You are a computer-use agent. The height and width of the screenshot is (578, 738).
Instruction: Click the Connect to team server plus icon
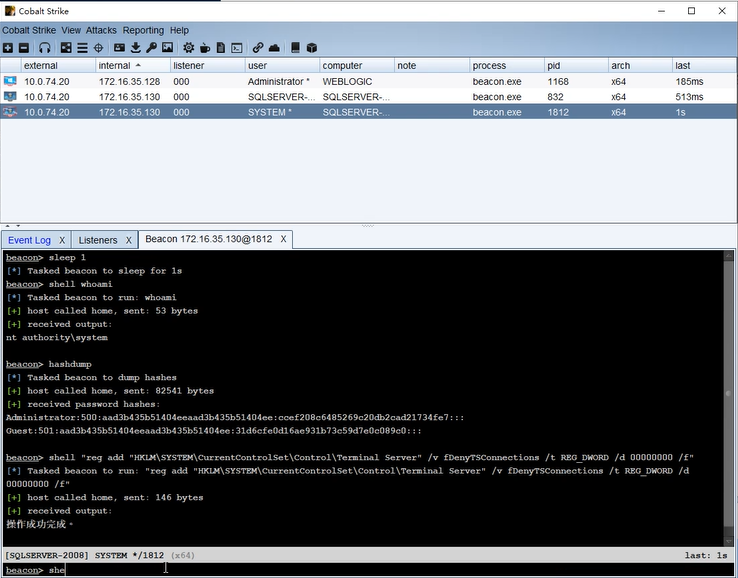click(x=8, y=48)
